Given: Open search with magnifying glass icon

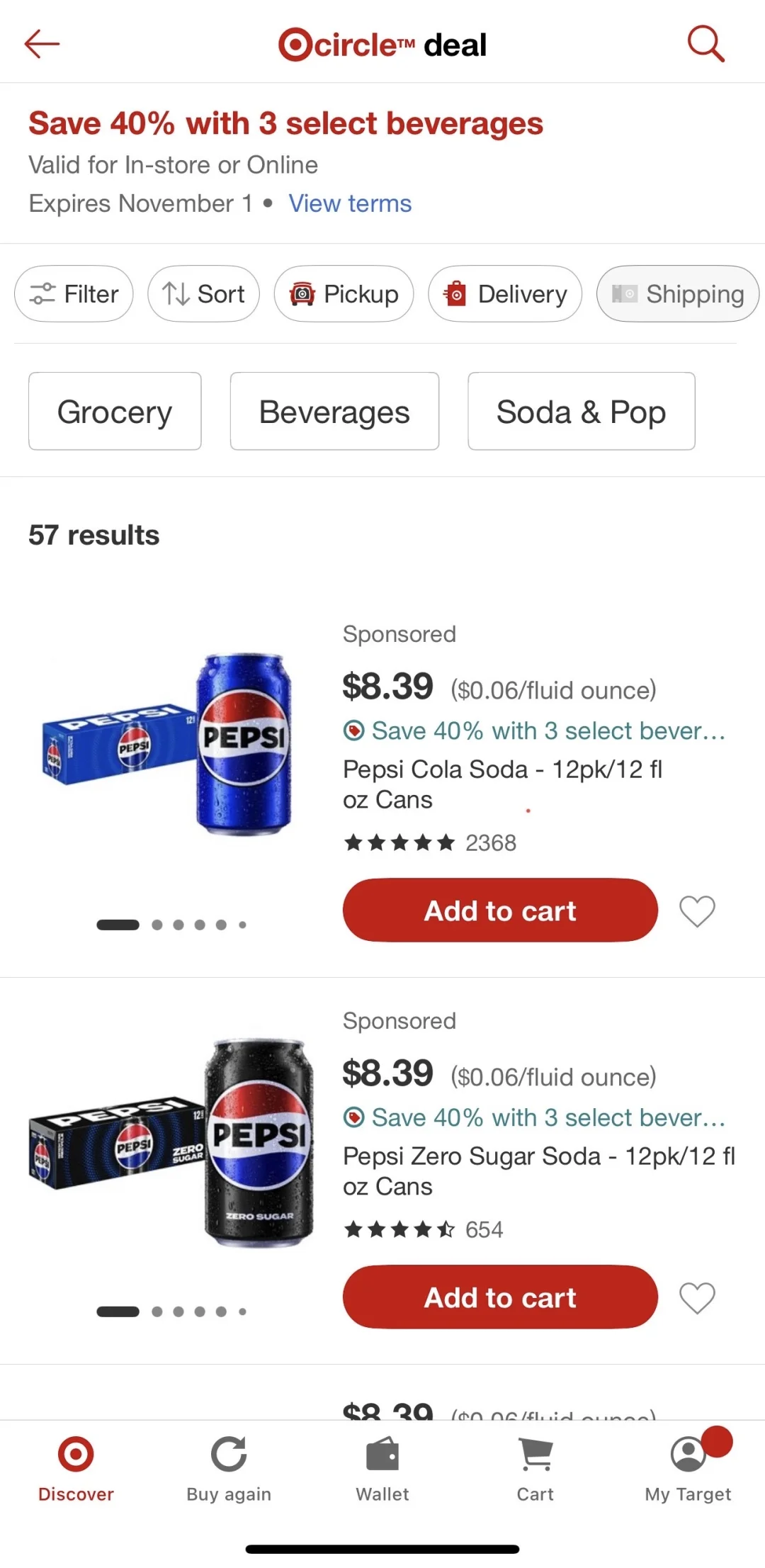Looking at the screenshot, I should (x=705, y=44).
